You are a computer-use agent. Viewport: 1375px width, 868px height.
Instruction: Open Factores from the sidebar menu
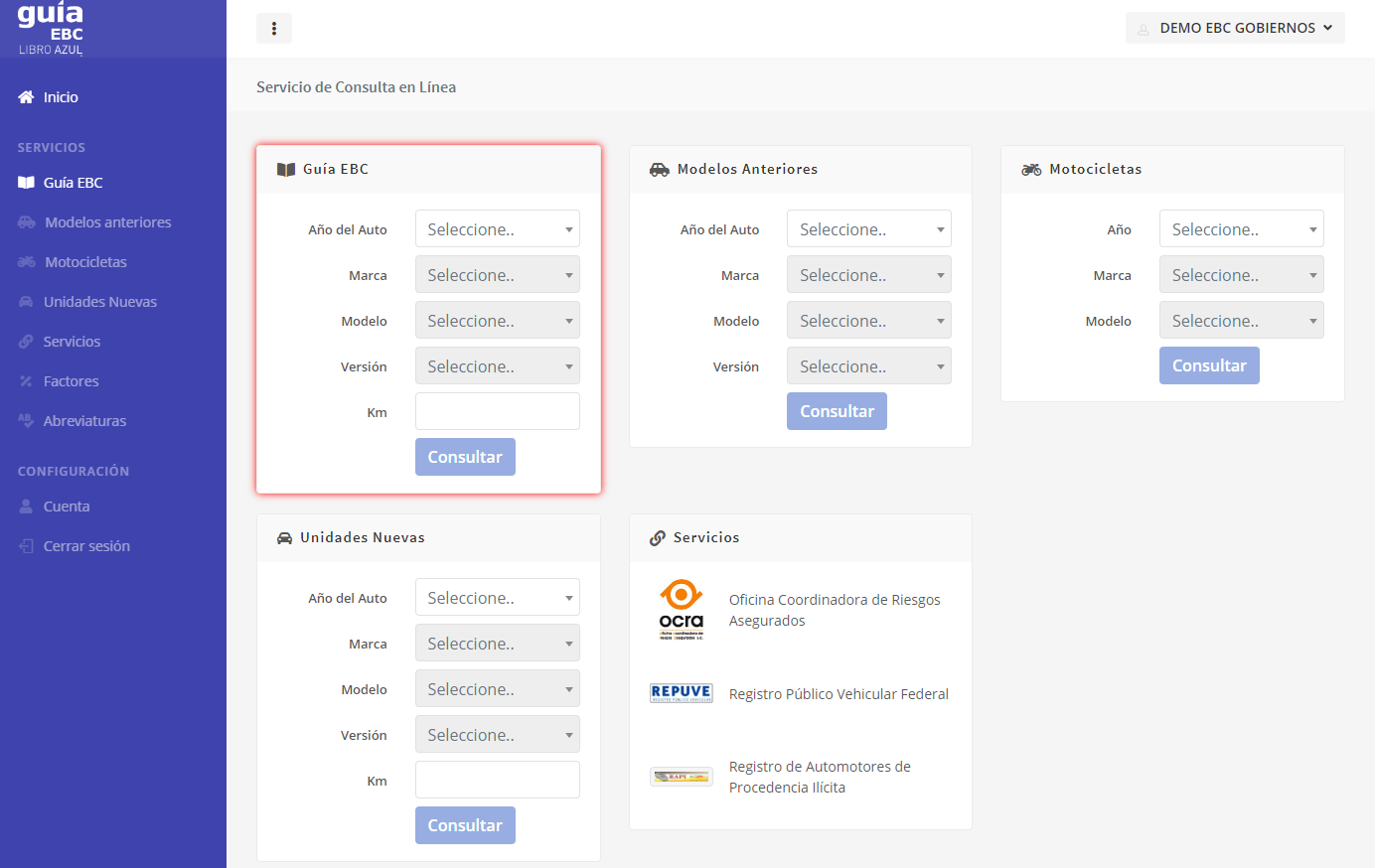click(71, 381)
